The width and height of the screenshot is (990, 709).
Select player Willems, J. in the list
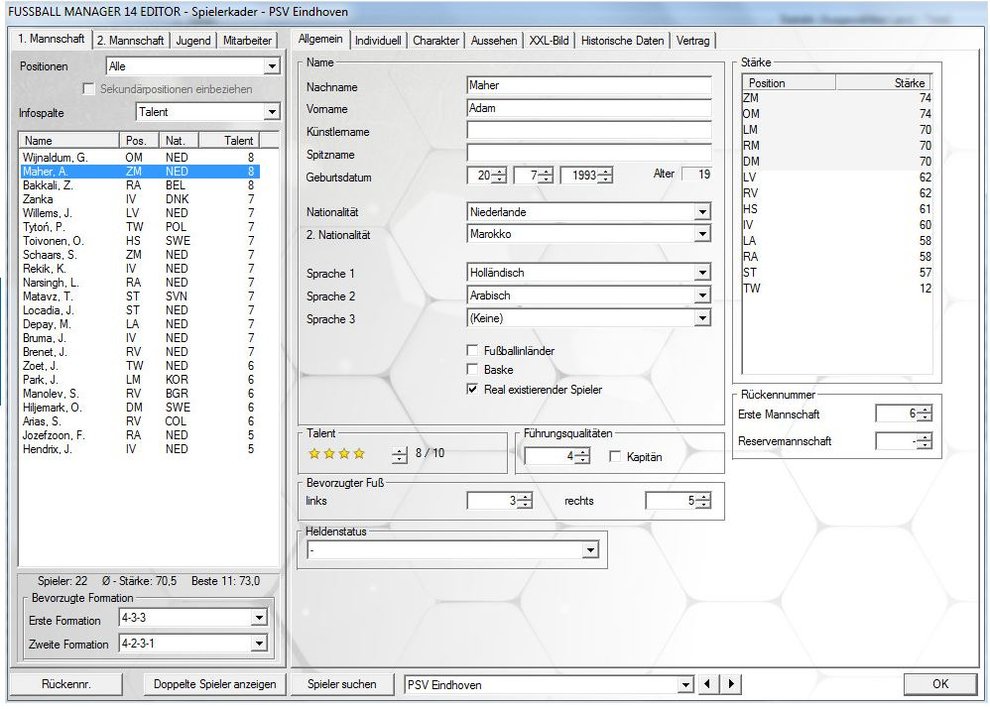click(x=140, y=213)
